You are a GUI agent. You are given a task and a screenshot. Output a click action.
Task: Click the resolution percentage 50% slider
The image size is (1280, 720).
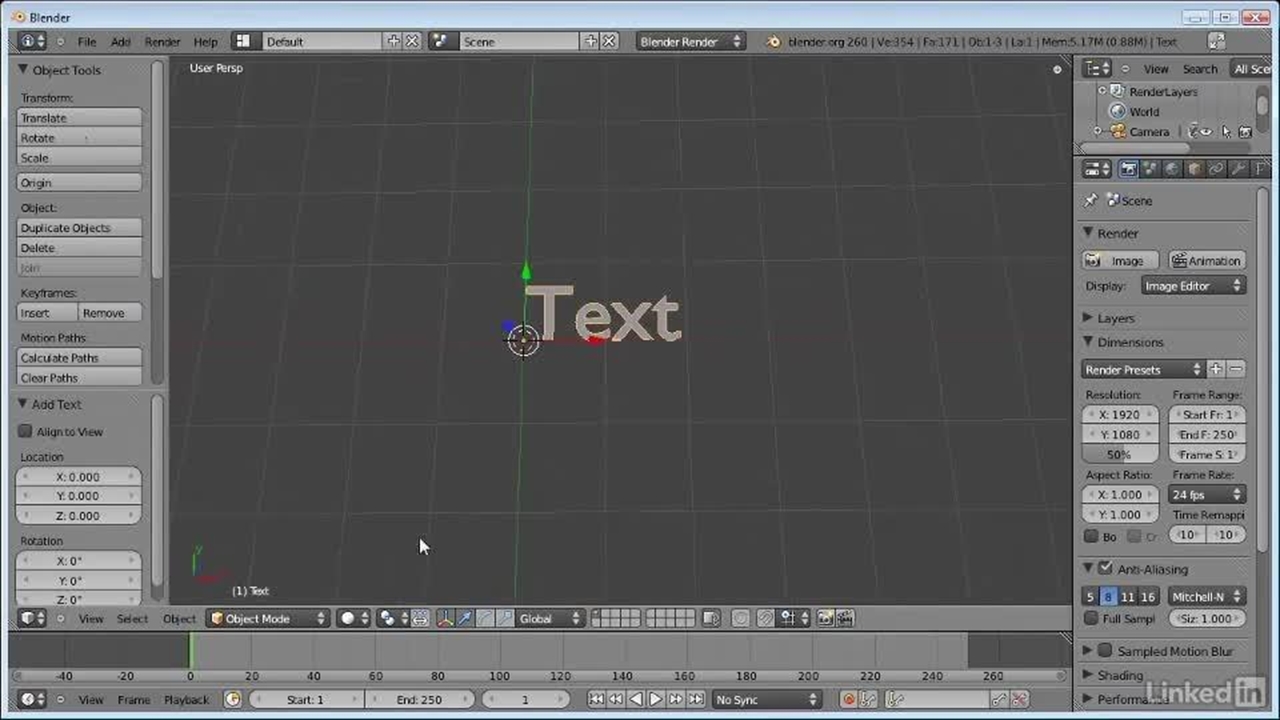tap(1118, 454)
